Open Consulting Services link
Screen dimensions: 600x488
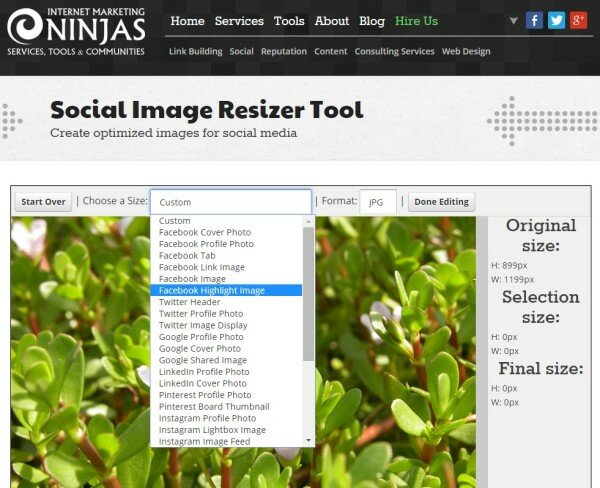pos(395,52)
